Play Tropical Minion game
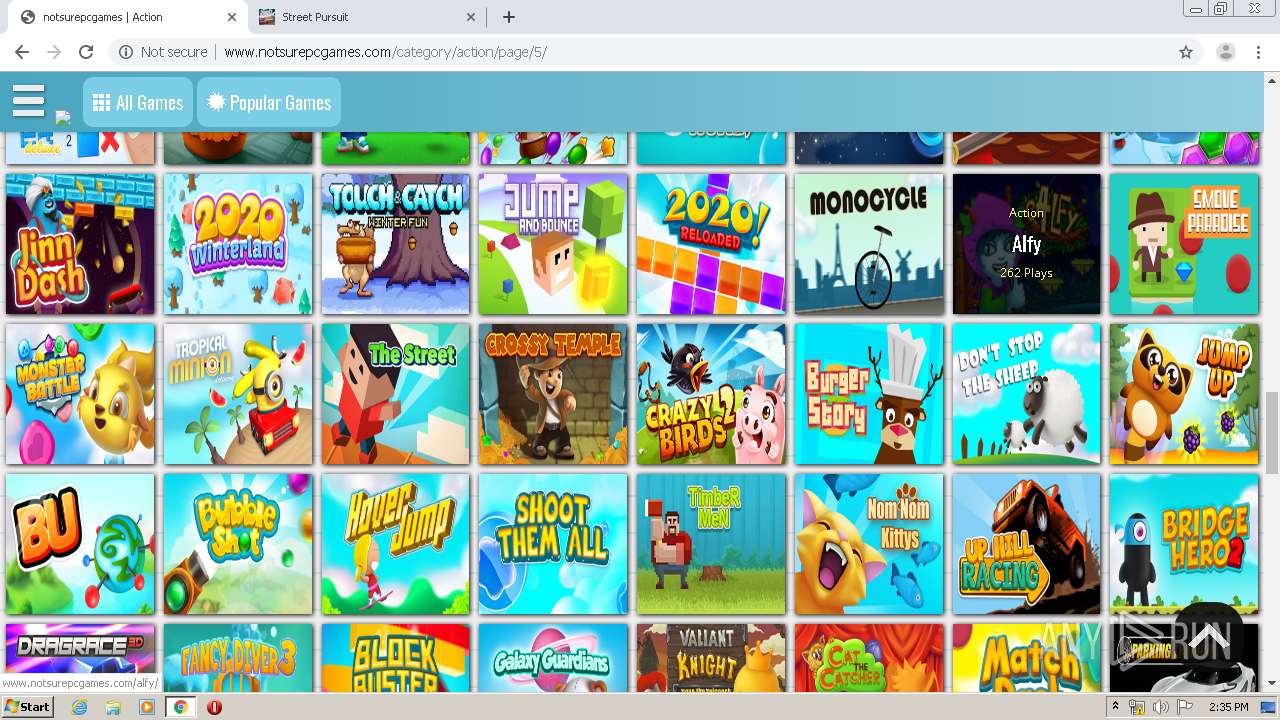Screen dimensions: 1280x720 238,394
